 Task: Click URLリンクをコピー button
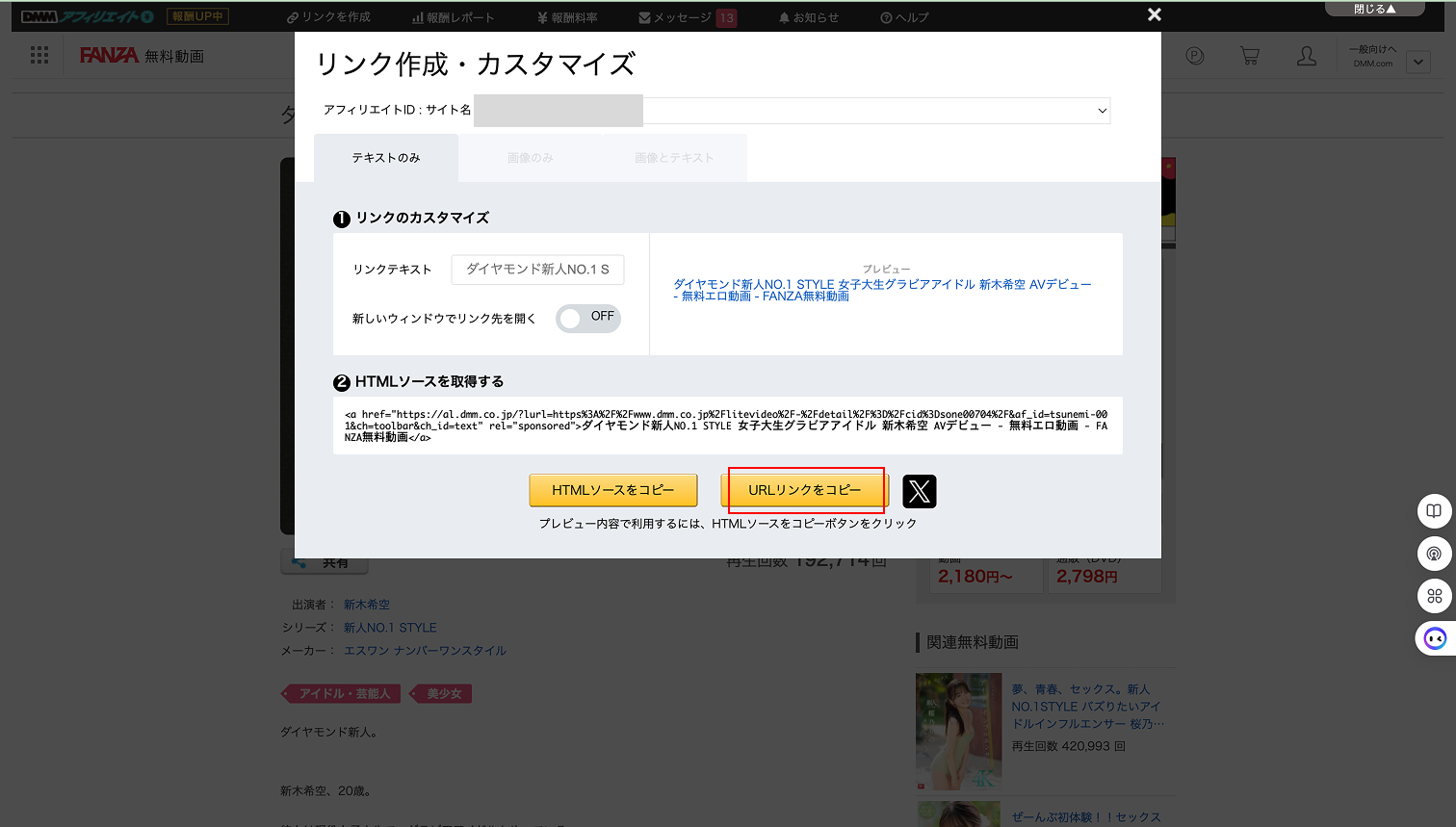tap(804, 490)
